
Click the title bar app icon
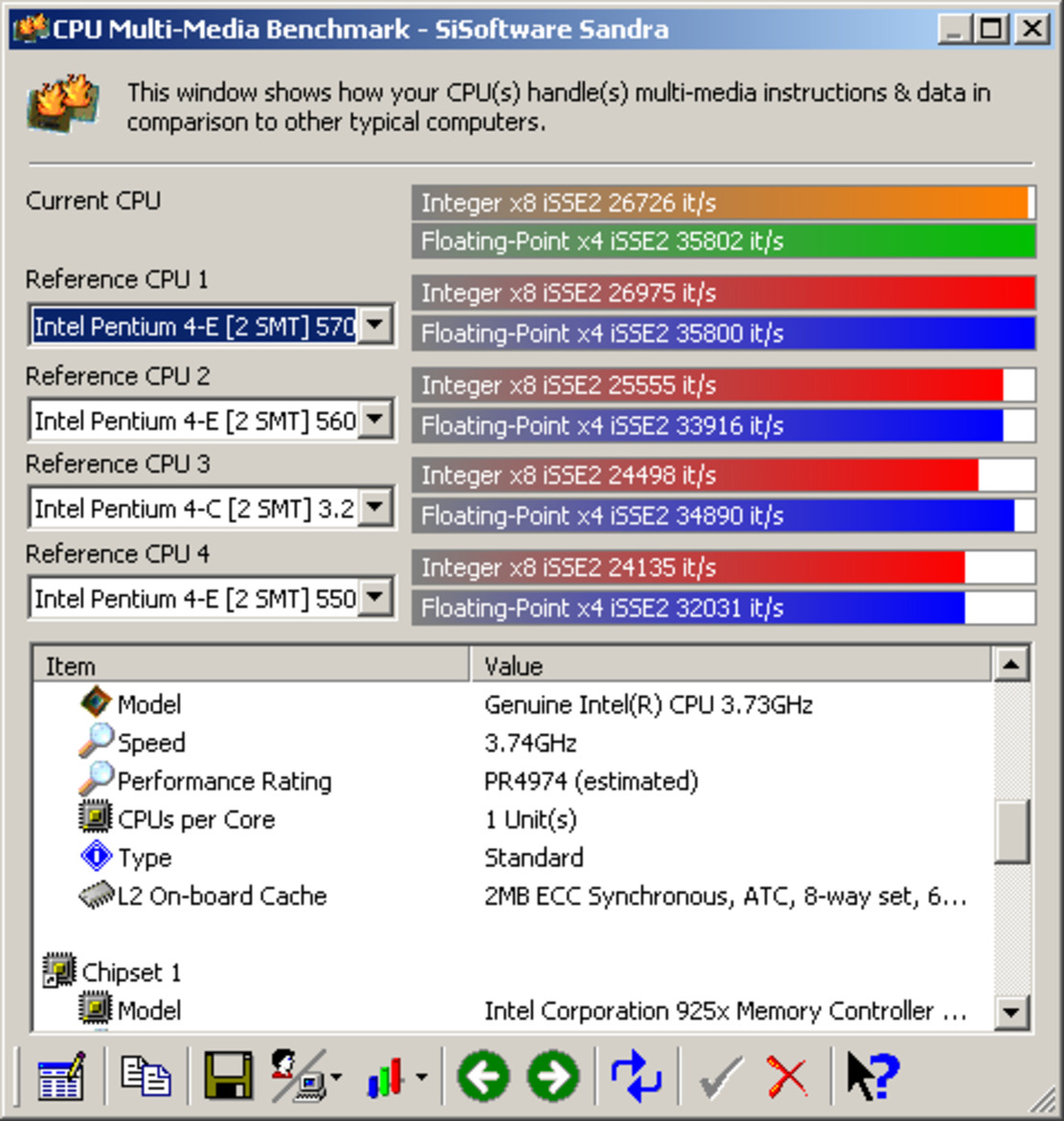click(31, 29)
